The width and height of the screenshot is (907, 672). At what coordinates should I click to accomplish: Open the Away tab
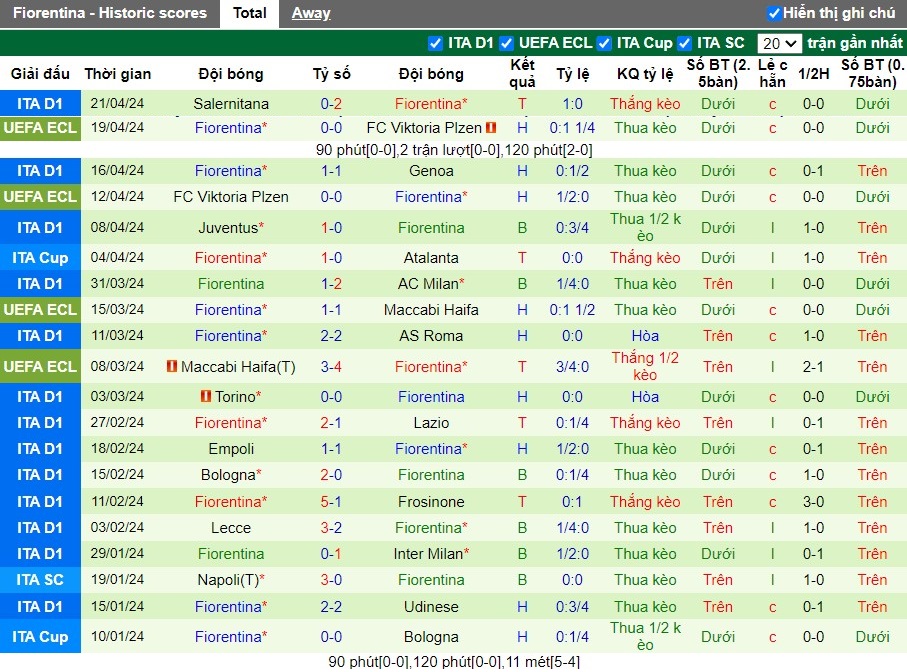[311, 13]
